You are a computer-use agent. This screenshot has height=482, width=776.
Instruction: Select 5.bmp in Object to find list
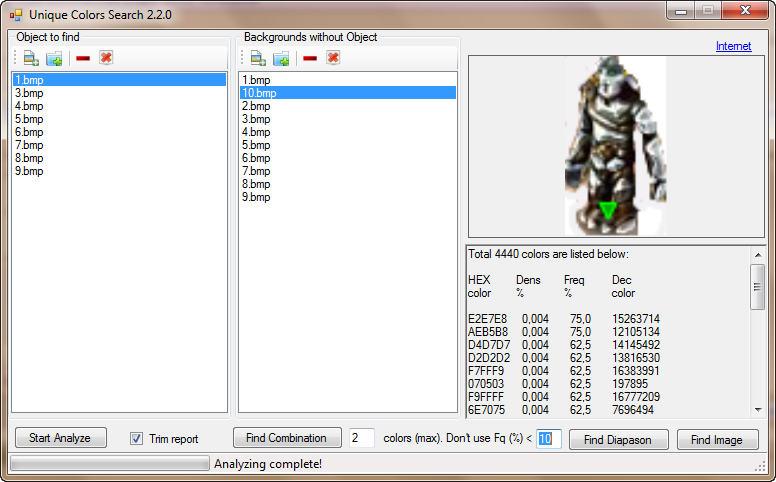(x=29, y=119)
